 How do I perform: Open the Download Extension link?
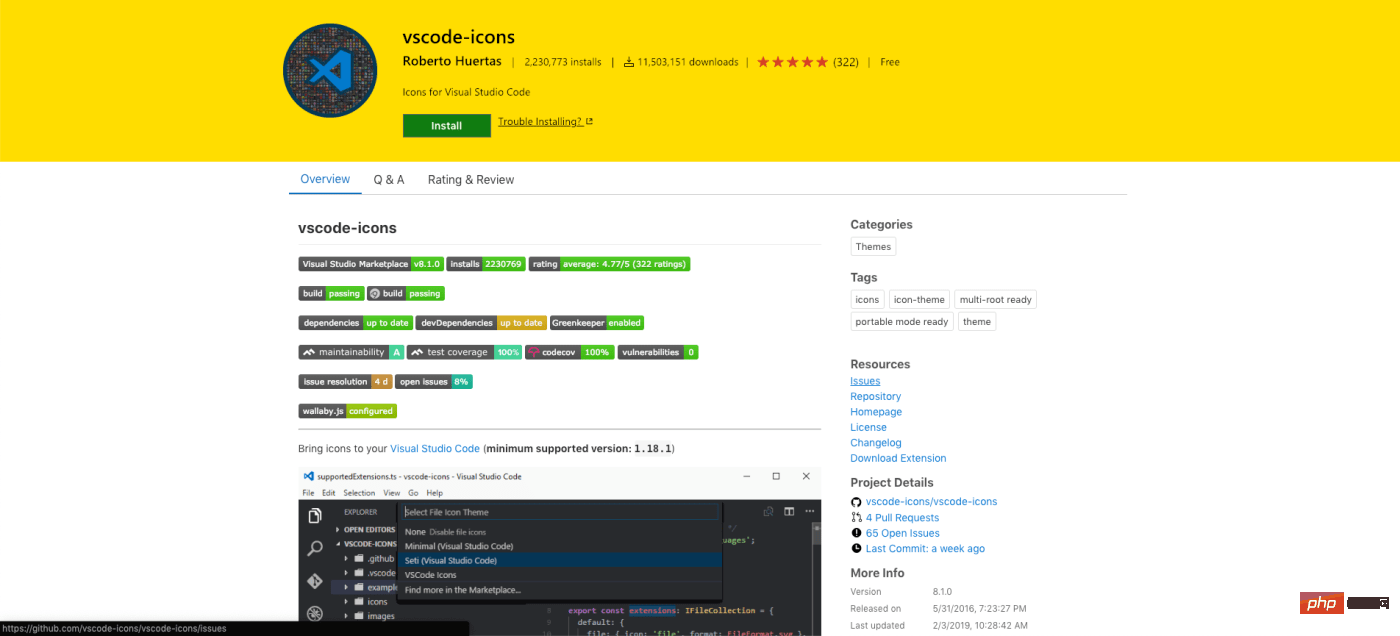point(898,458)
